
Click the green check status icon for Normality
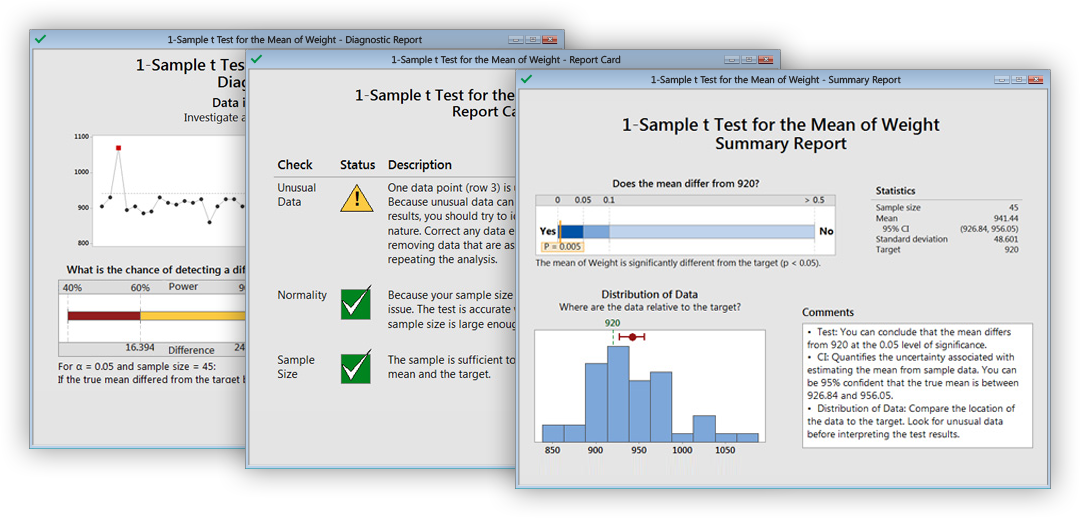point(356,303)
